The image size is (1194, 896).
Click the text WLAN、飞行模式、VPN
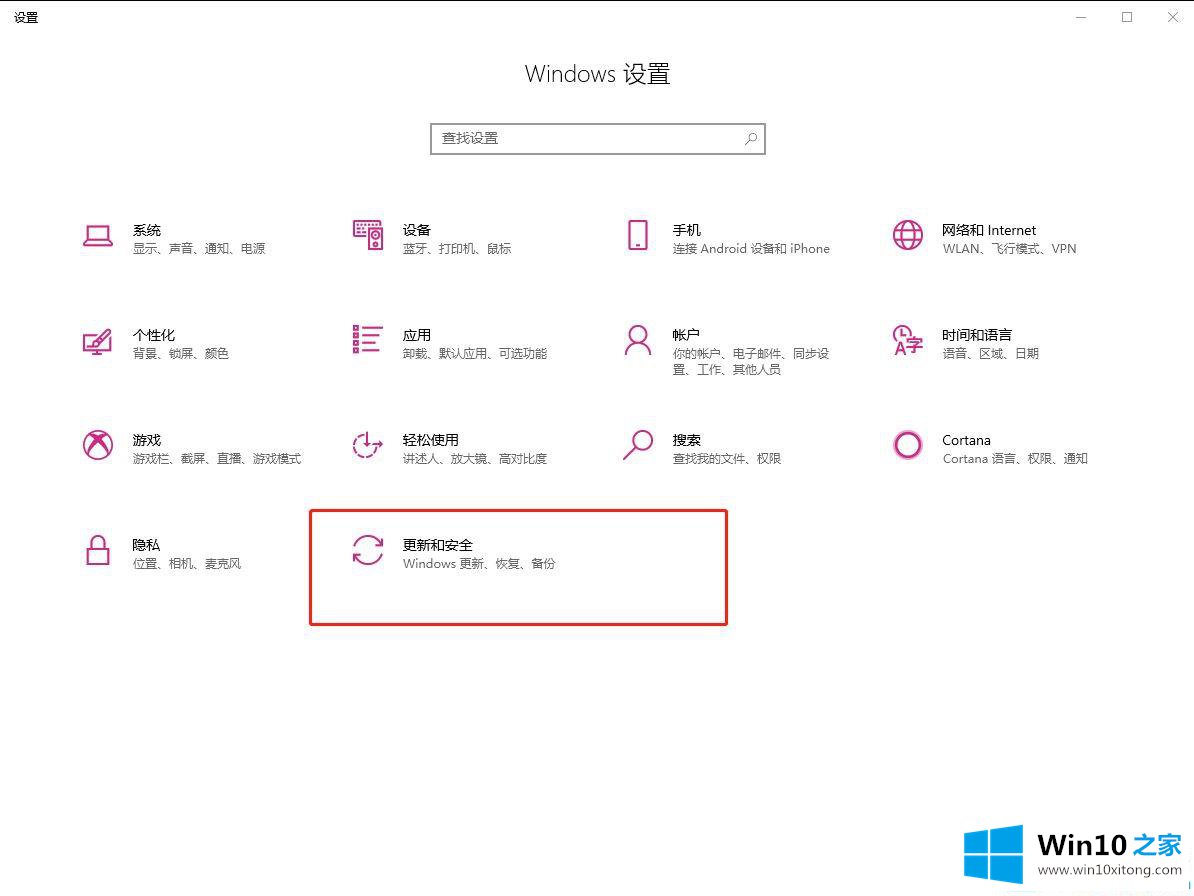(x=1009, y=248)
